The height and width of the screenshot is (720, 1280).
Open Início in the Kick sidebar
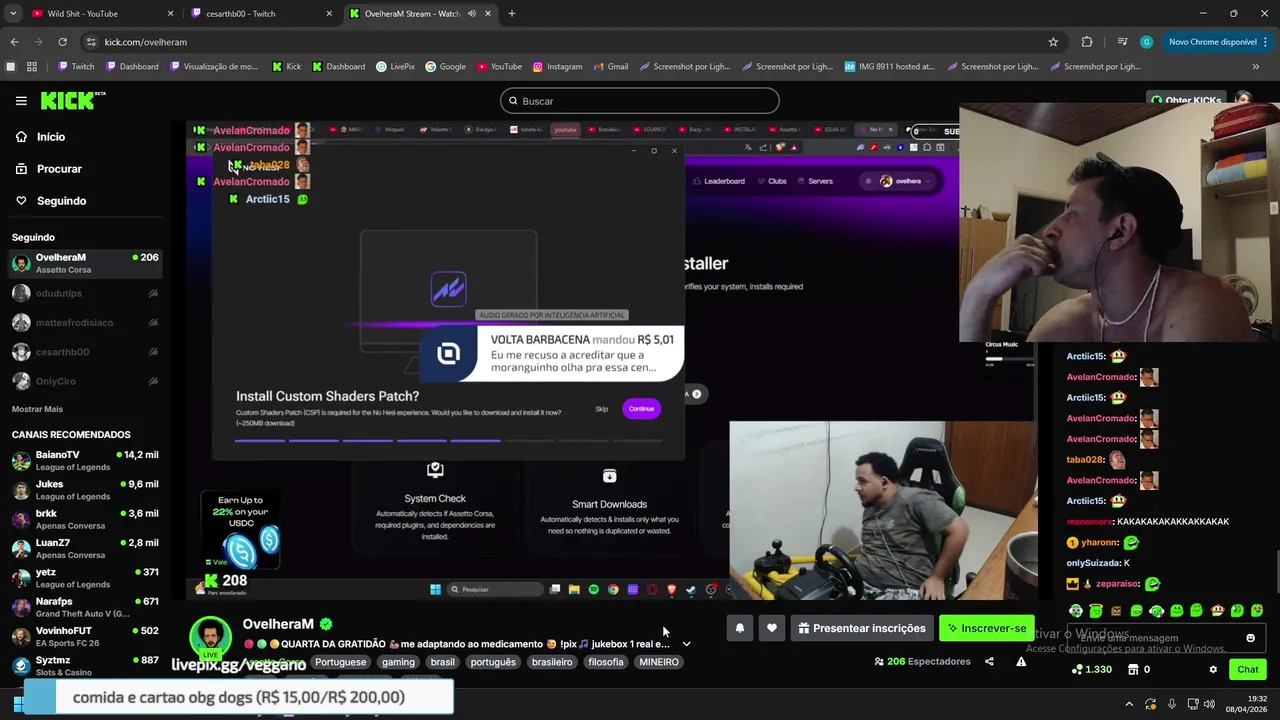click(50, 137)
